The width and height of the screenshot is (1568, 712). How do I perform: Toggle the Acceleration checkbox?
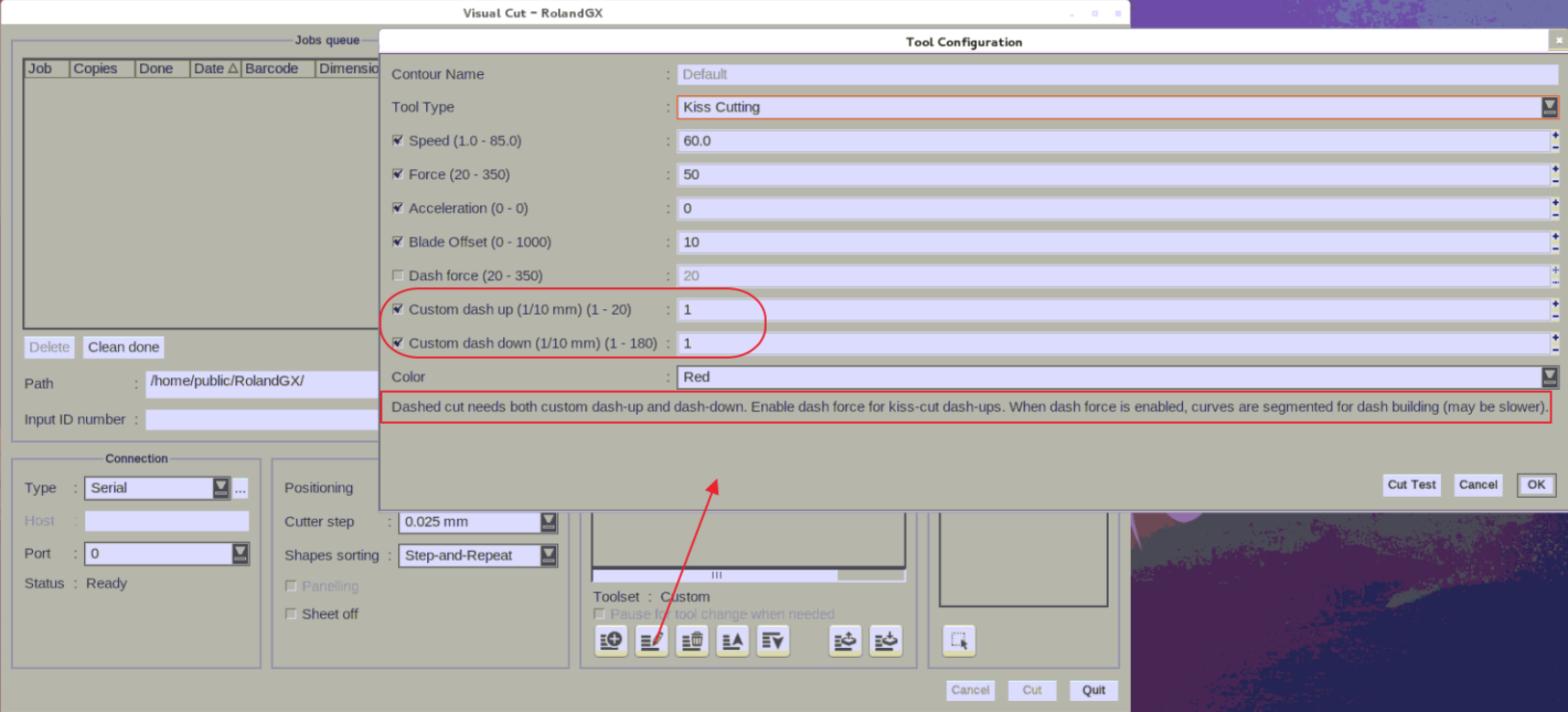tap(398, 209)
